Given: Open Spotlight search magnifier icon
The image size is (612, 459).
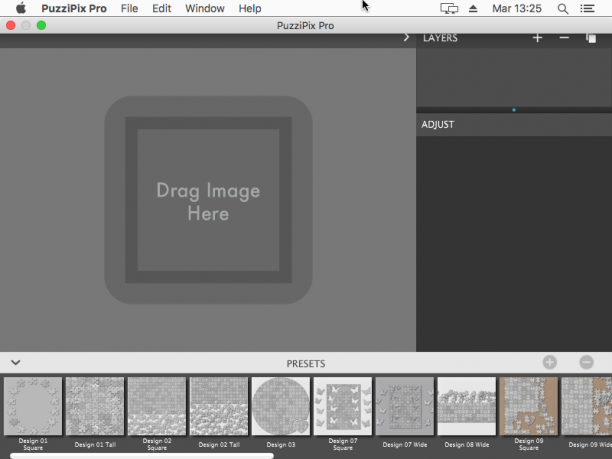Looking at the screenshot, I should 562,9.
